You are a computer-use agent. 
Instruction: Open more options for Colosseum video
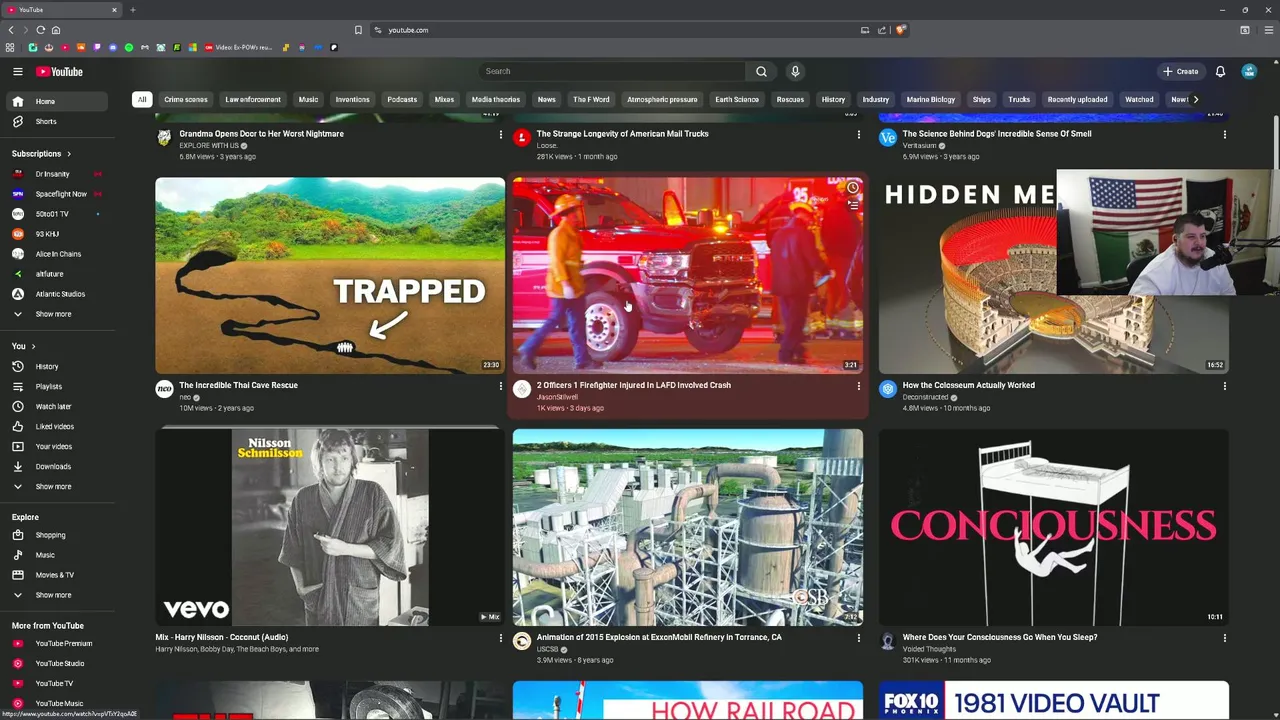pyautogui.click(x=1224, y=386)
